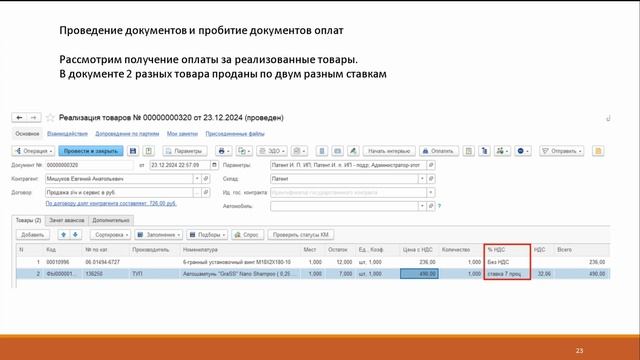The height and width of the screenshot is (360, 640).
Task: Open the dark blue circle icon dropdown
Action: [x=523, y=151]
